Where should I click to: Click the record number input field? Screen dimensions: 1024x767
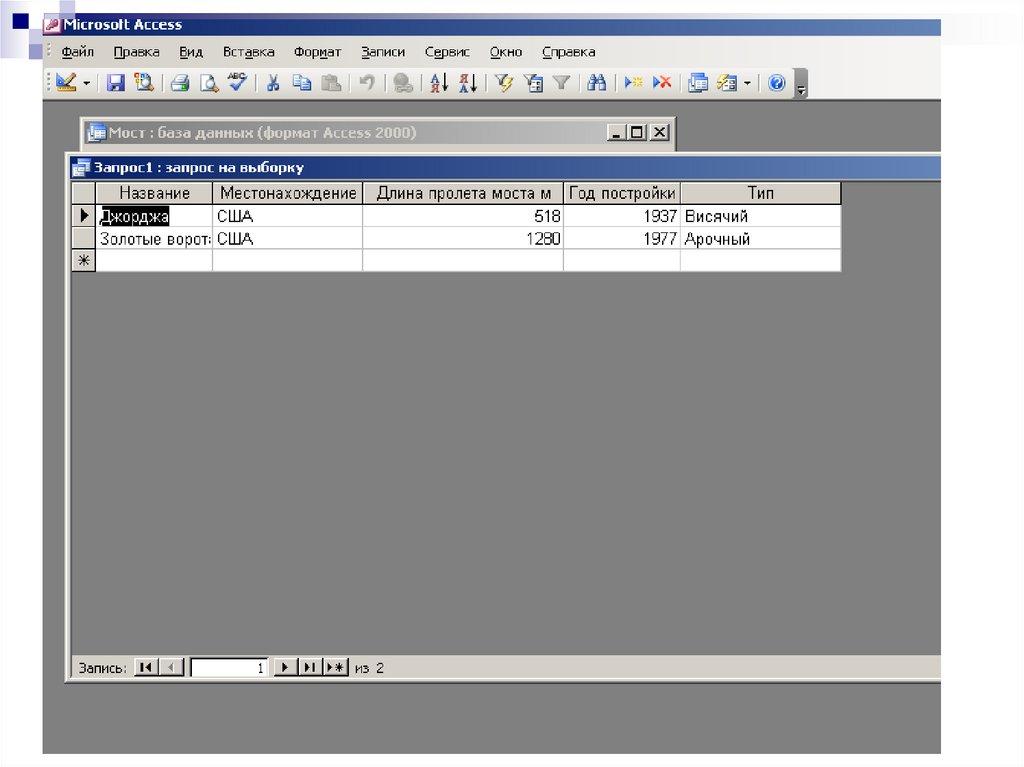(x=229, y=668)
